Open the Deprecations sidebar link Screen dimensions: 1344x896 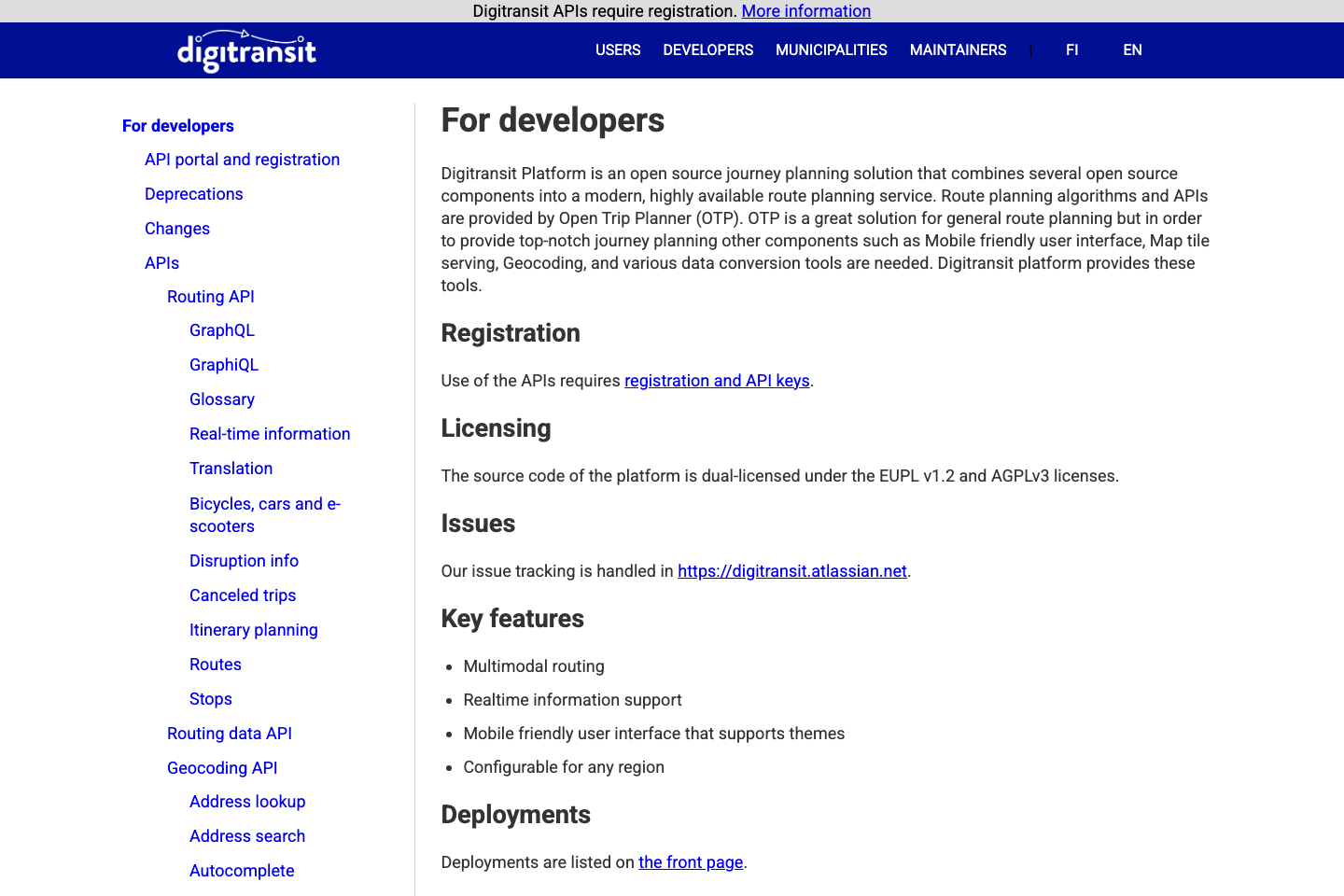coord(193,193)
